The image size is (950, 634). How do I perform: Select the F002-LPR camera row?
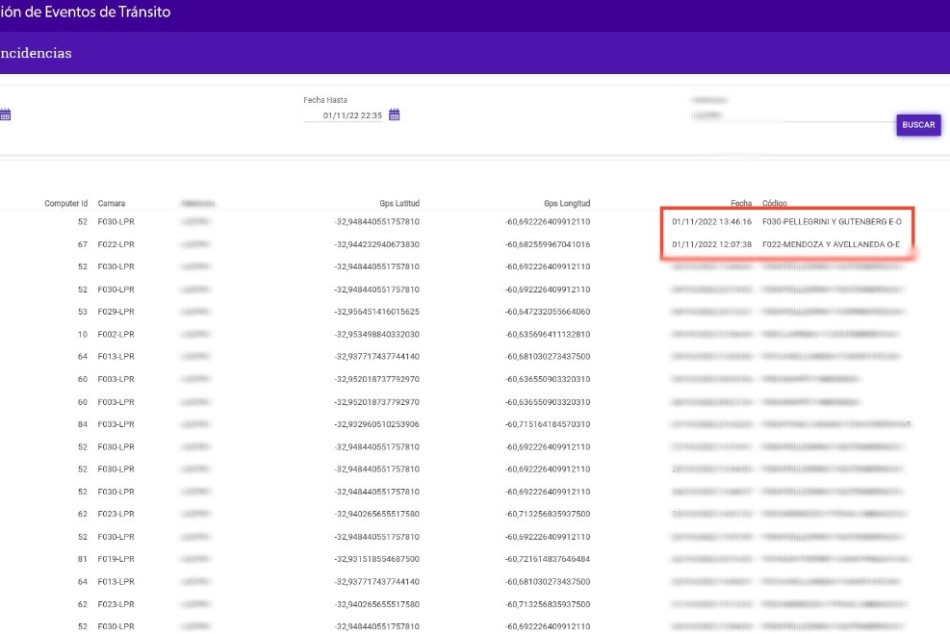[116, 334]
